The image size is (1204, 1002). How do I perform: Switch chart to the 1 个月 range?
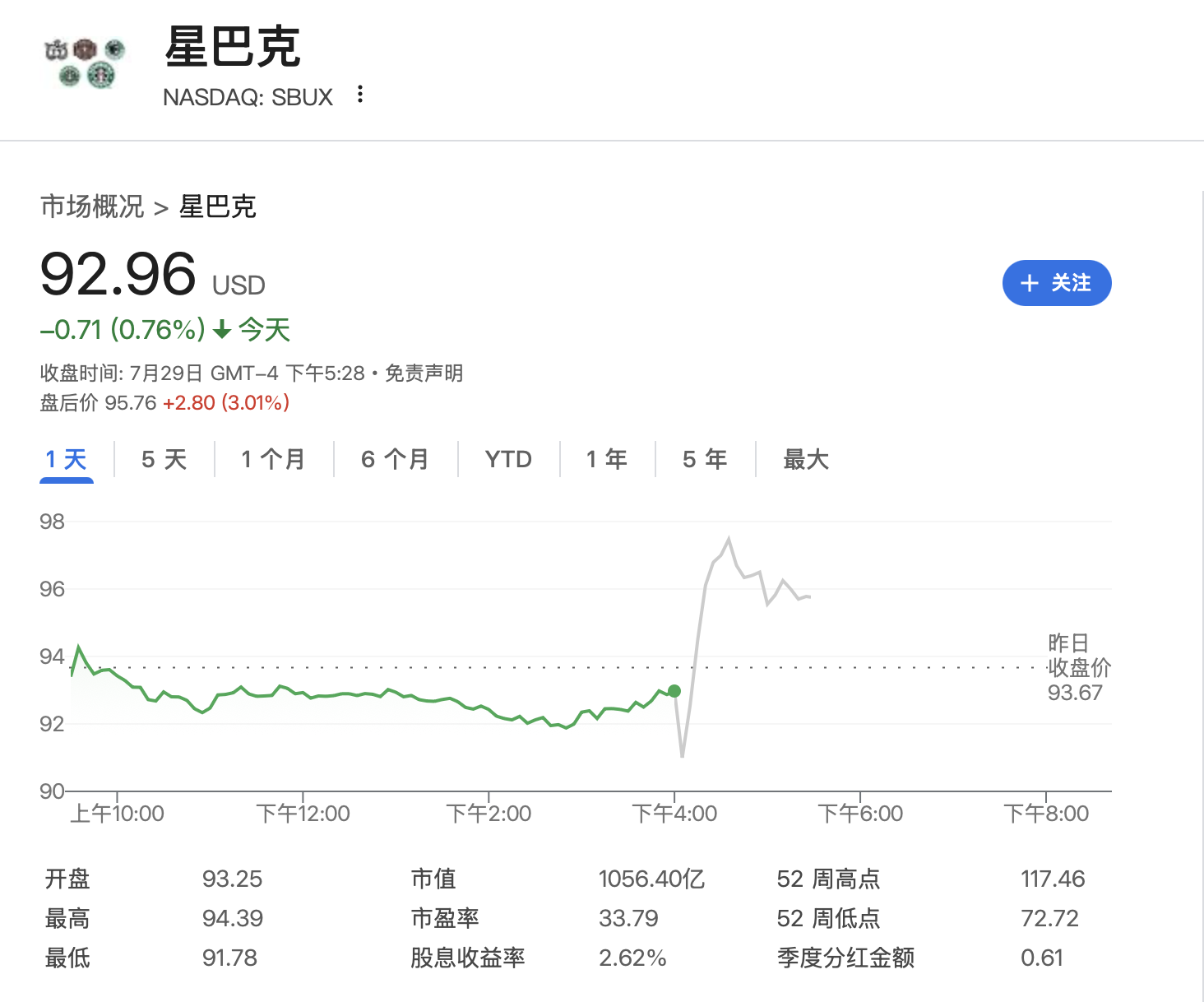click(x=273, y=459)
